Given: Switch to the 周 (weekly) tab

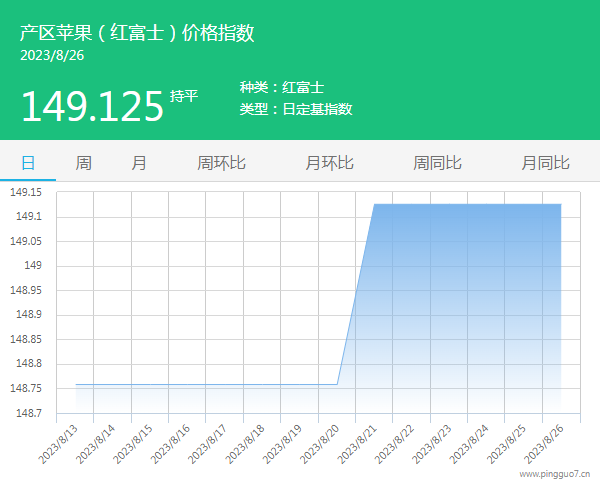Looking at the screenshot, I should [x=84, y=162].
